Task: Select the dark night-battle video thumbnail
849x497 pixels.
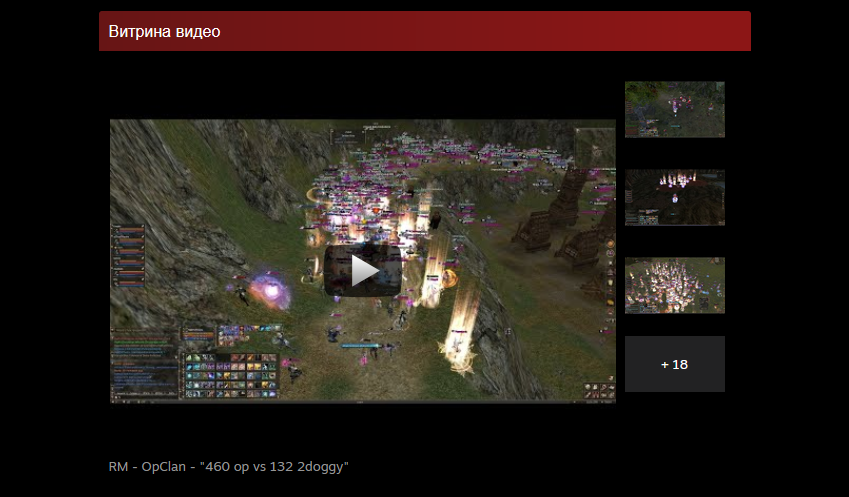Action: [674, 197]
